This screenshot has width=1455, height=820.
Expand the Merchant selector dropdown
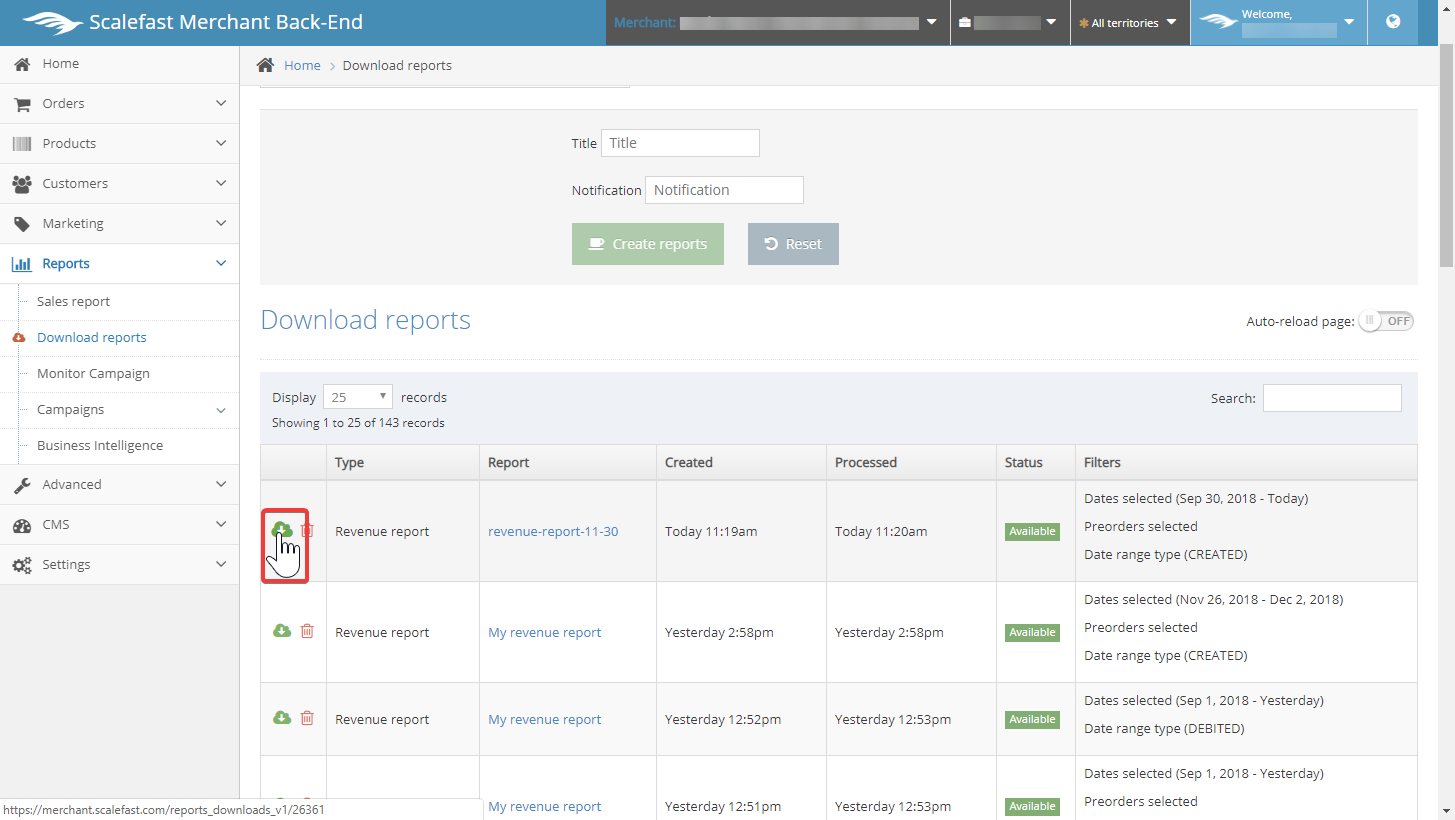(x=931, y=22)
